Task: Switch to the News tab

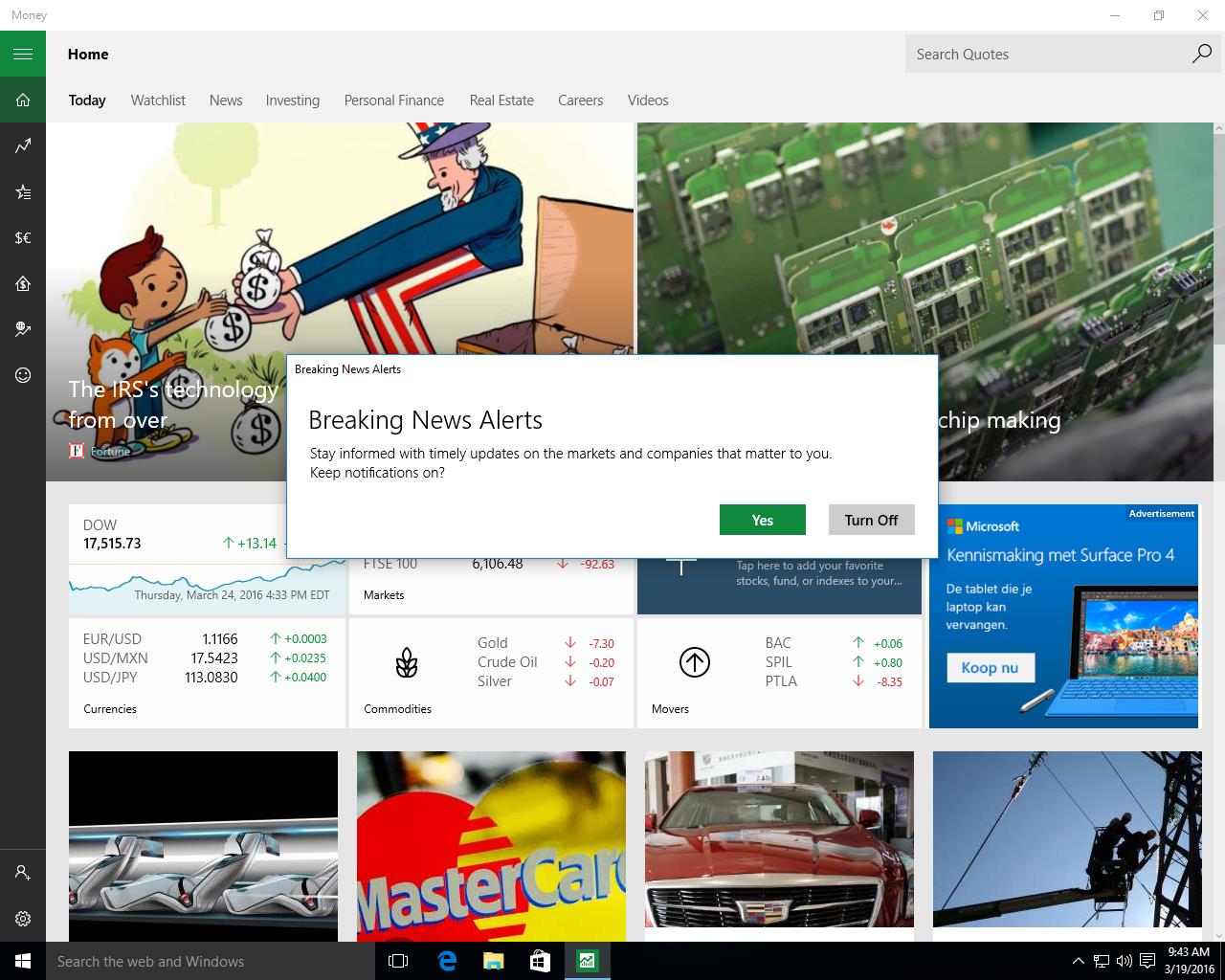Action: (226, 100)
